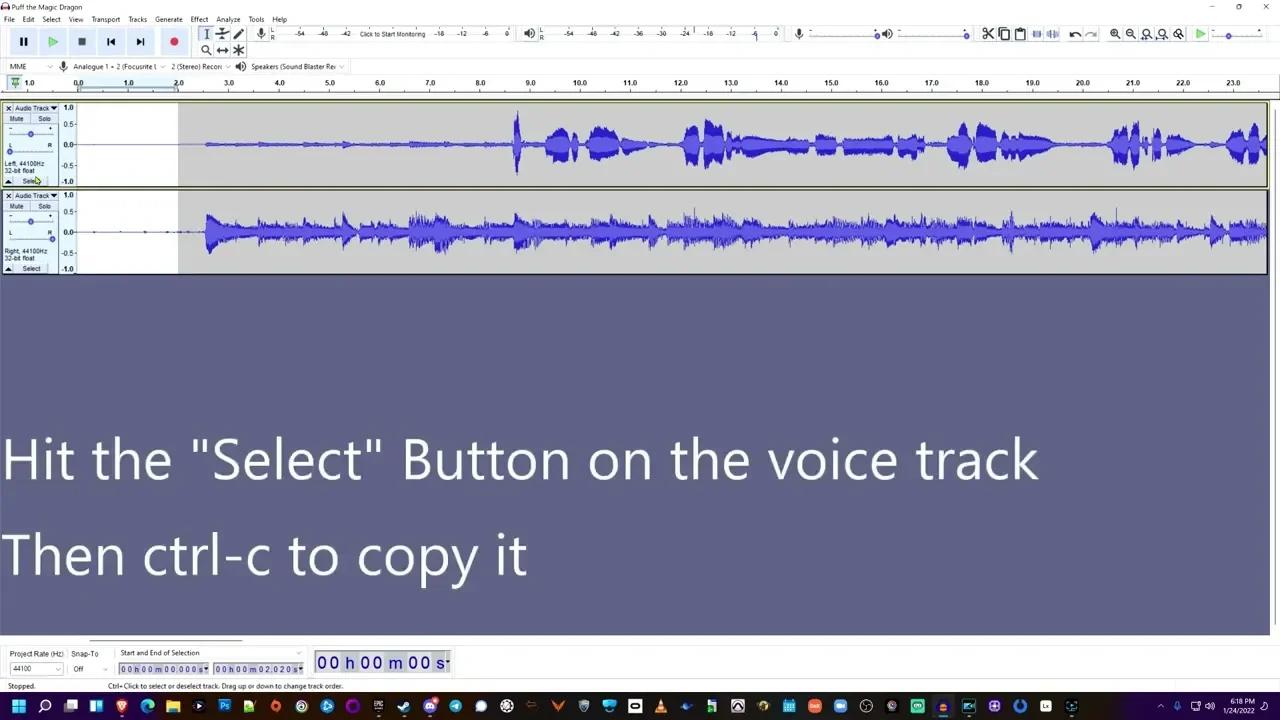
Task: Solo the second audio track
Action: point(44,206)
